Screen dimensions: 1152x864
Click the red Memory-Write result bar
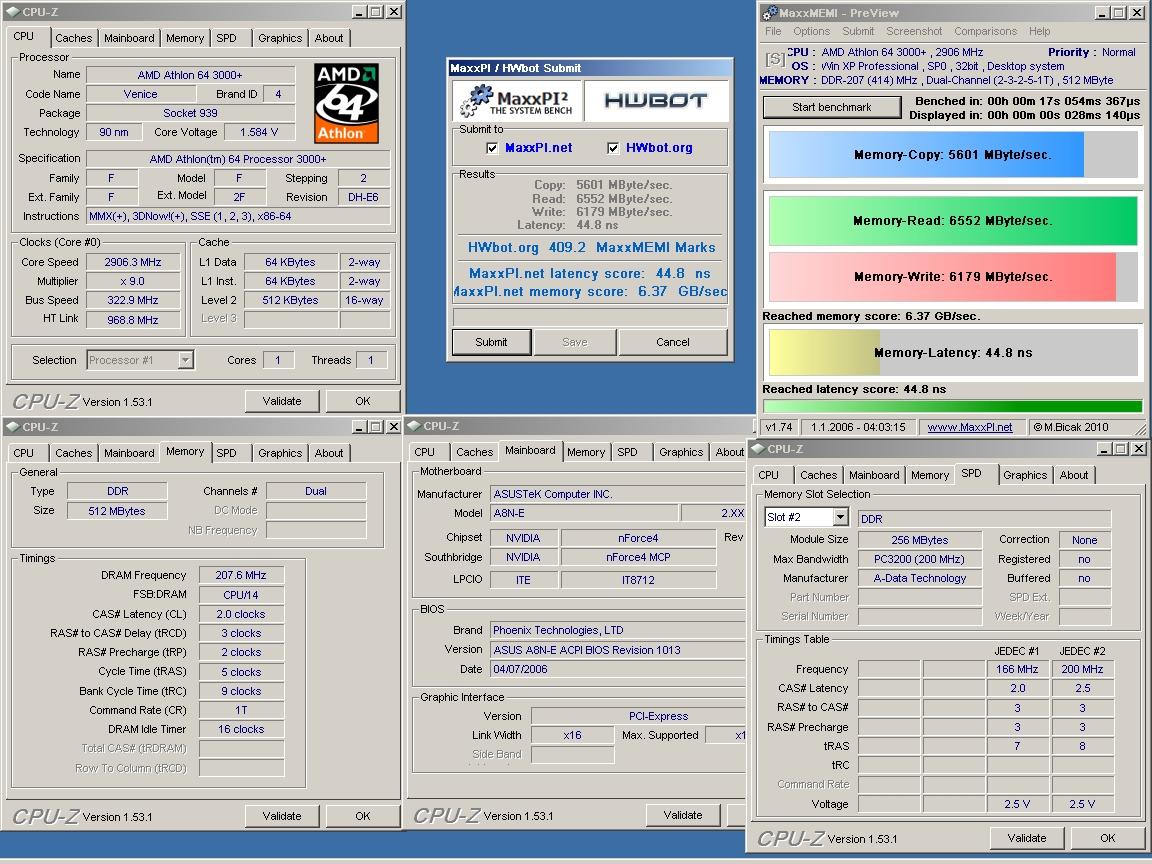tap(954, 277)
